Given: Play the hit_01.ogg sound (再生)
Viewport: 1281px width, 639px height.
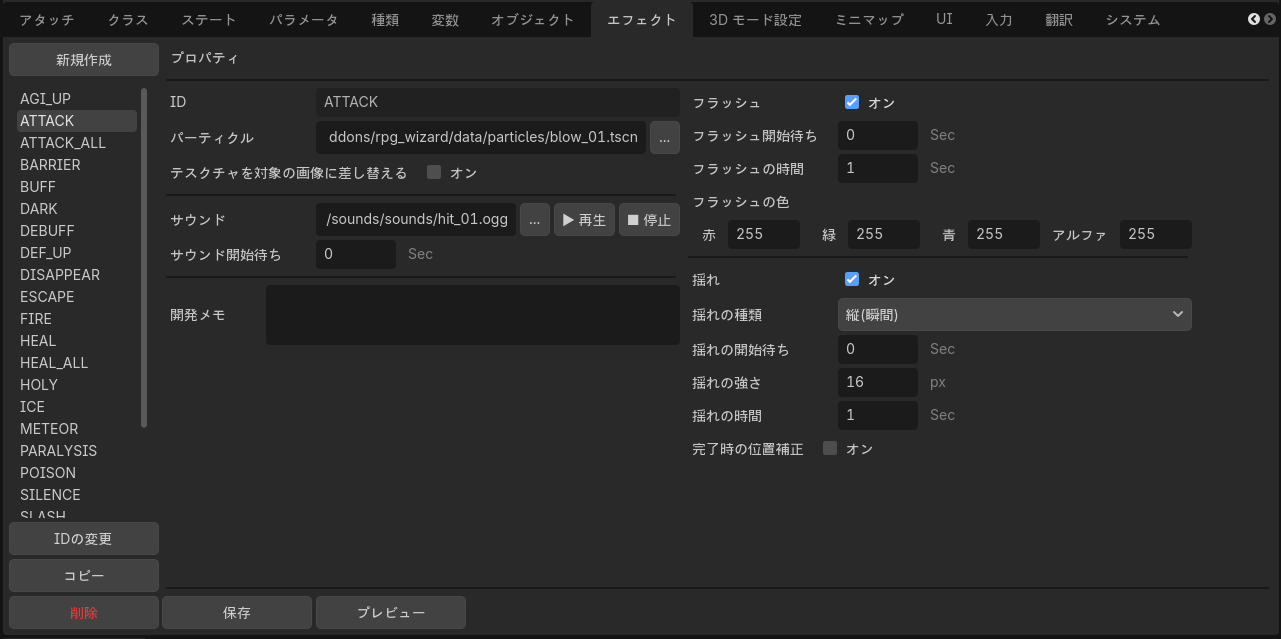Looking at the screenshot, I should point(584,220).
